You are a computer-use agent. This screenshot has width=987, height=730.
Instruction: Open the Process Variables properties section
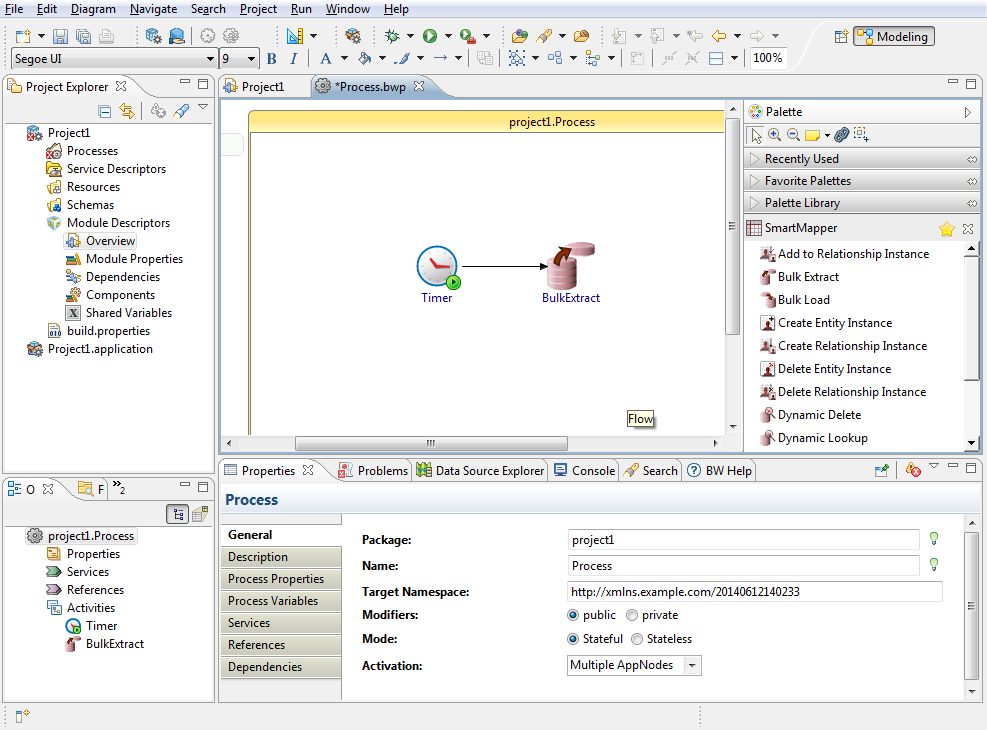tap(273, 601)
